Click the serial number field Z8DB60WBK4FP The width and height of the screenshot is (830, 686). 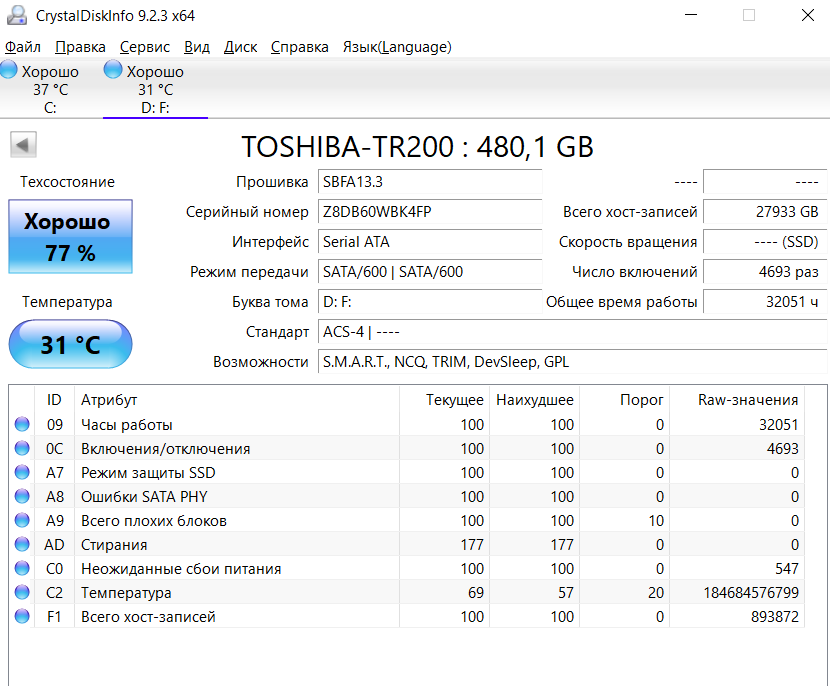tap(430, 212)
